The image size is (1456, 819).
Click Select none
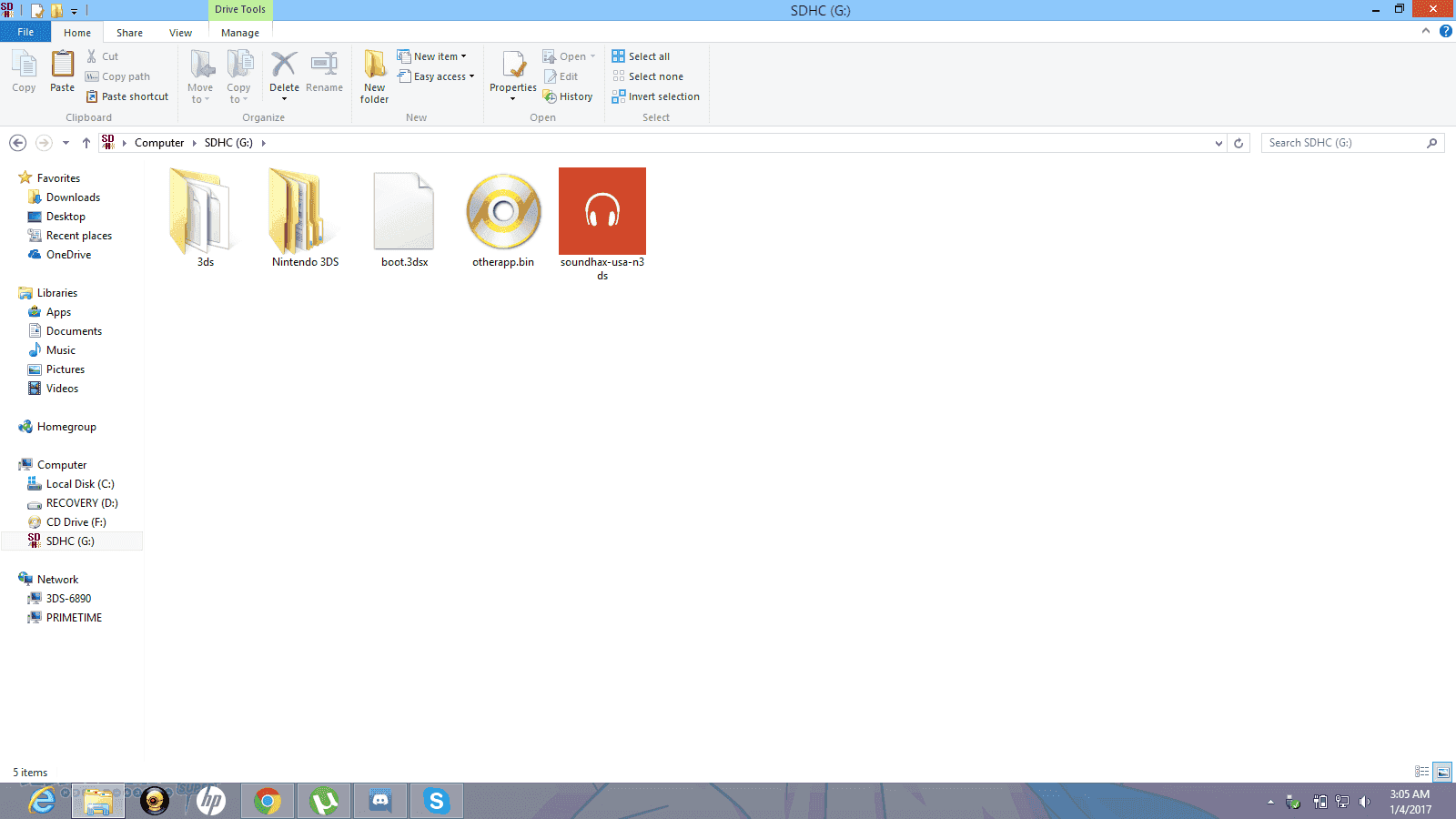pyautogui.click(x=647, y=76)
